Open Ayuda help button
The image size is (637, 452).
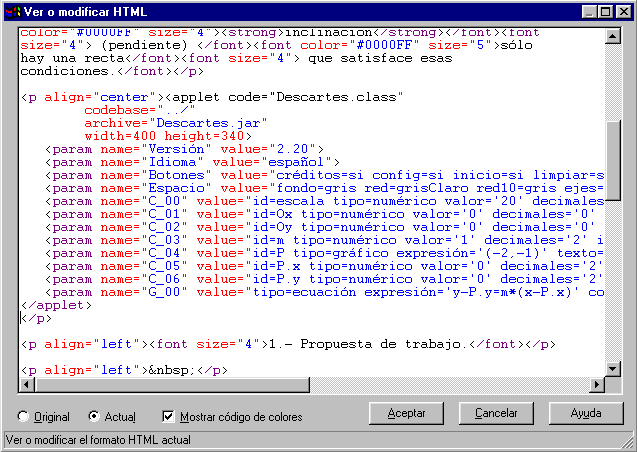click(x=586, y=413)
